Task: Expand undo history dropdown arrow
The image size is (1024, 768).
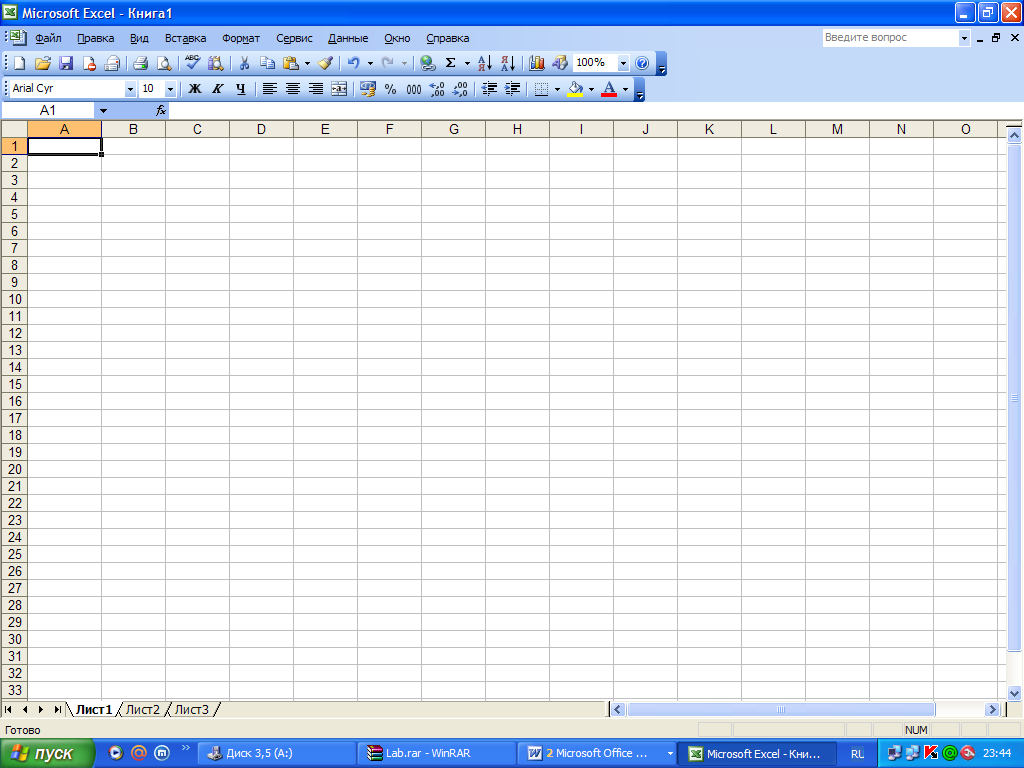Action: (370, 63)
